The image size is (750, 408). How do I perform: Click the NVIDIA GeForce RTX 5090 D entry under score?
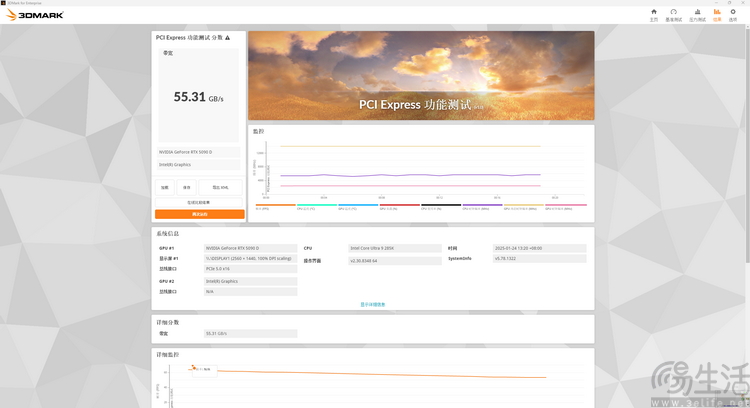click(199, 152)
